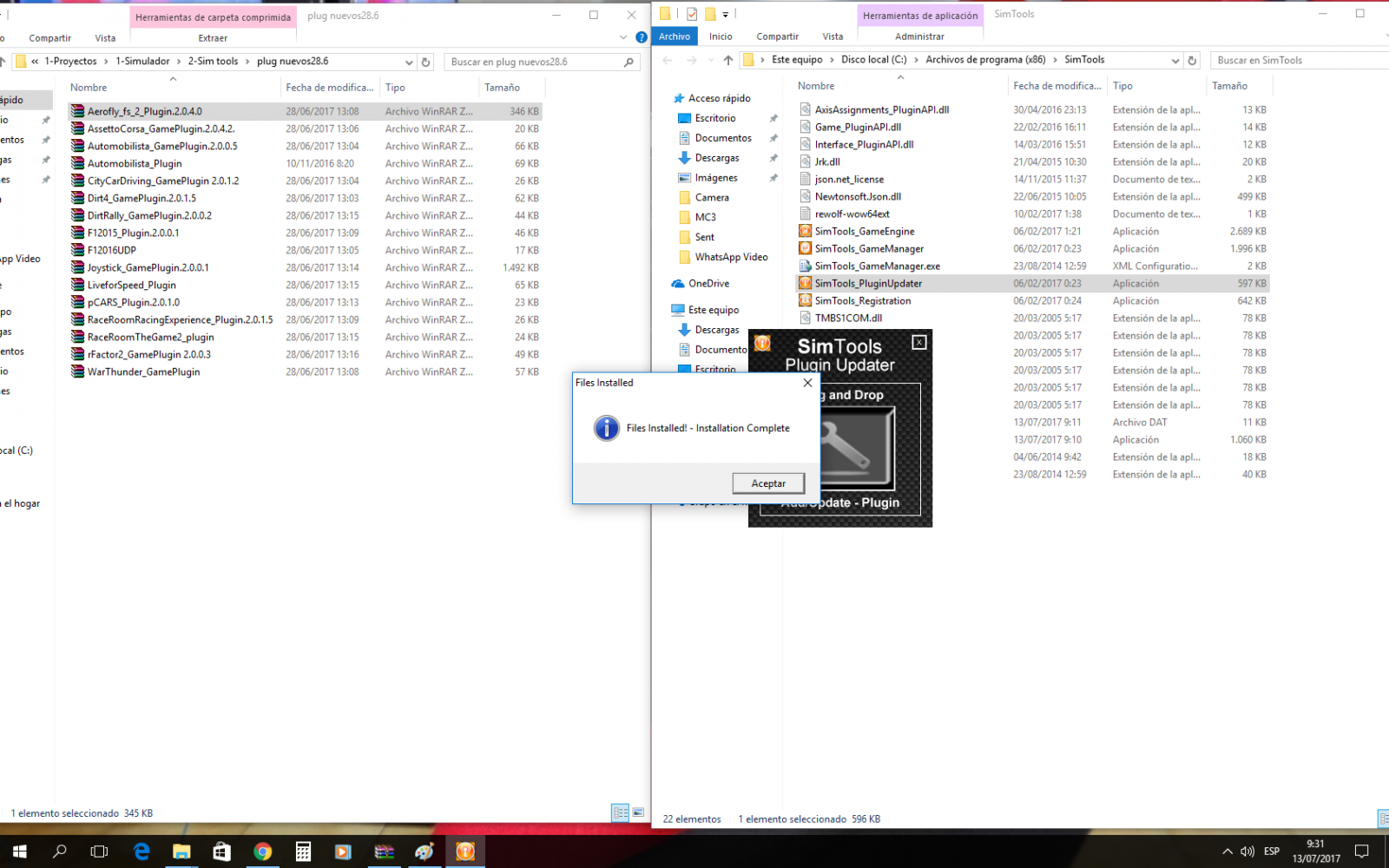Close the SimTools Plugin Updater panel
Image resolution: width=1389 pixels, height=868 pixels.
(918, 343)
